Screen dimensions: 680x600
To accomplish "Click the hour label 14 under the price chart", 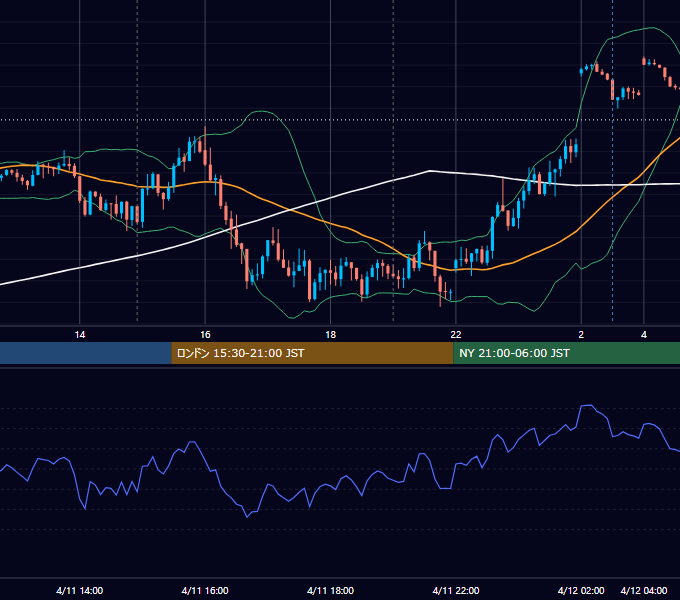I will 80,335.
